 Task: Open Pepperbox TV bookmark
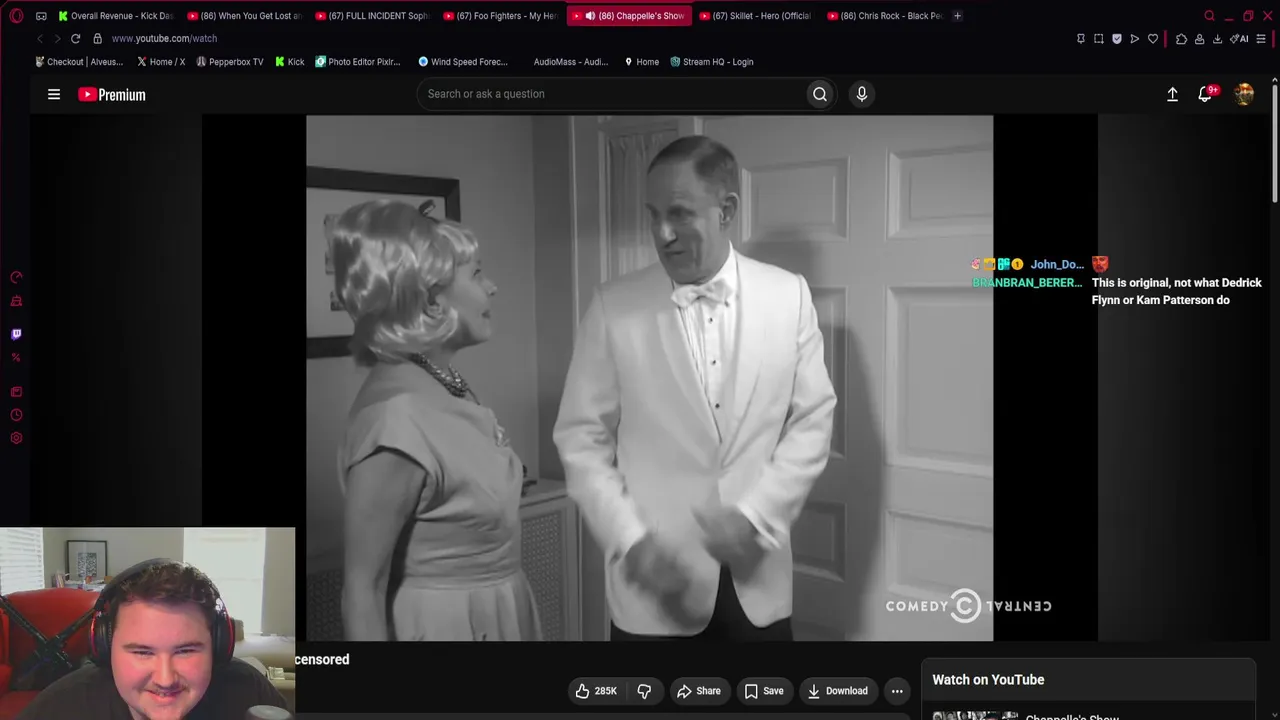tap(230, 62)
